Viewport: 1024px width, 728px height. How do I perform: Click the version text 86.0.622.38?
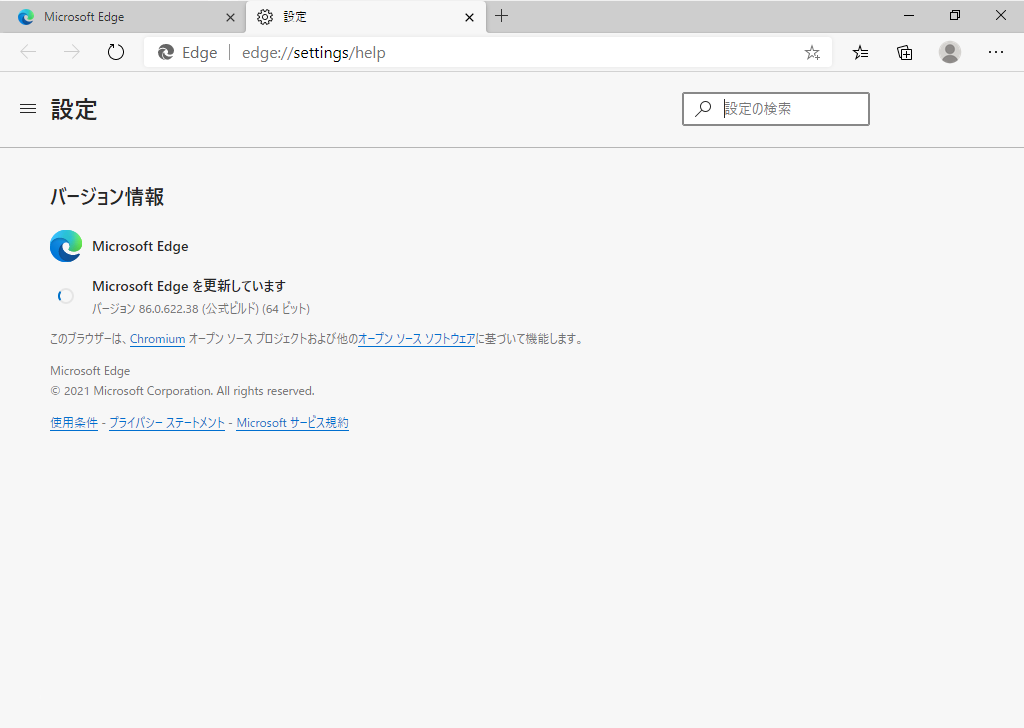[x=168, y=309]
